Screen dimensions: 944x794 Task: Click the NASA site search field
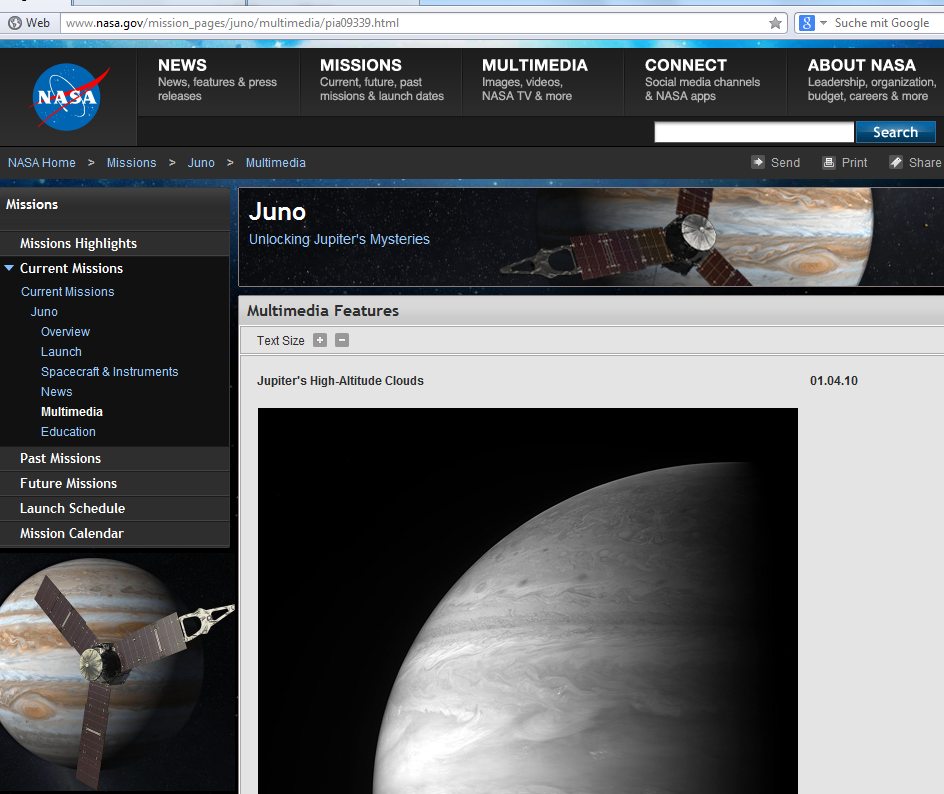753,132
